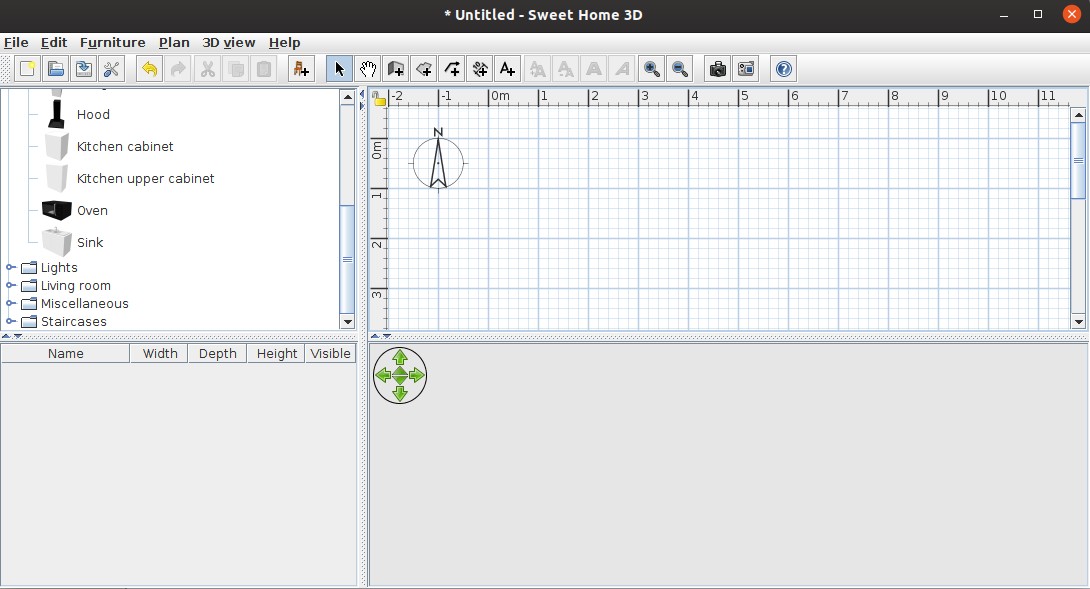Click the Increase text size icon
Image resolution: width=1090 pixels, height=589 pixels.
[x=537, y=69]
